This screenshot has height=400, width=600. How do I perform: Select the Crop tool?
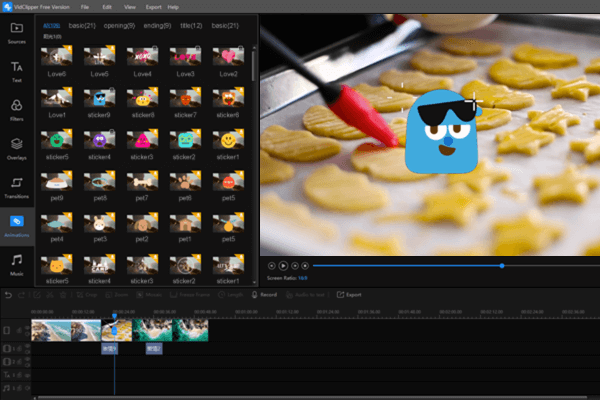tap(86, 295)
